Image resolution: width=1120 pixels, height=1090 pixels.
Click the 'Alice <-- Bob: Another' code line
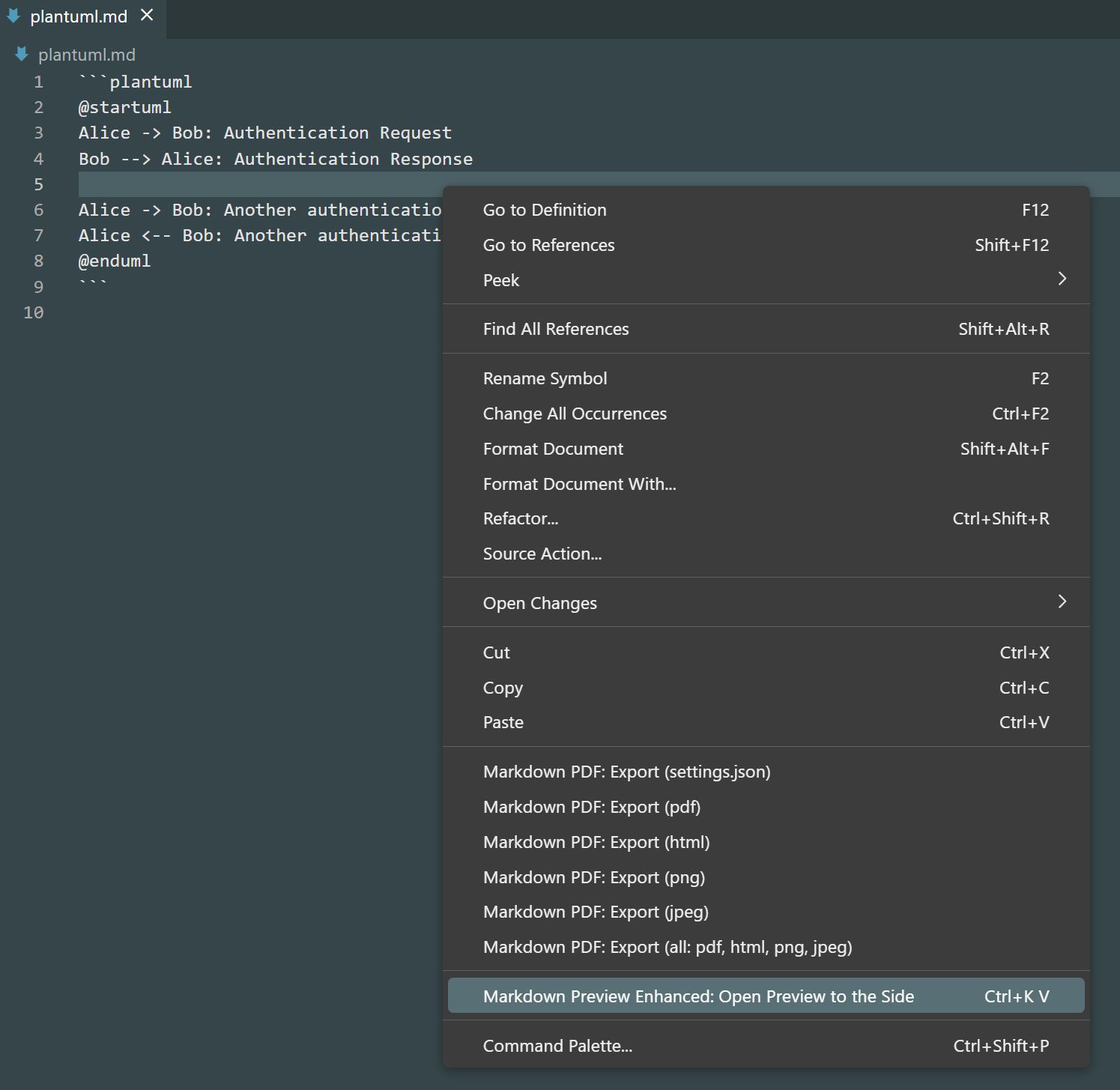[260, 235]
